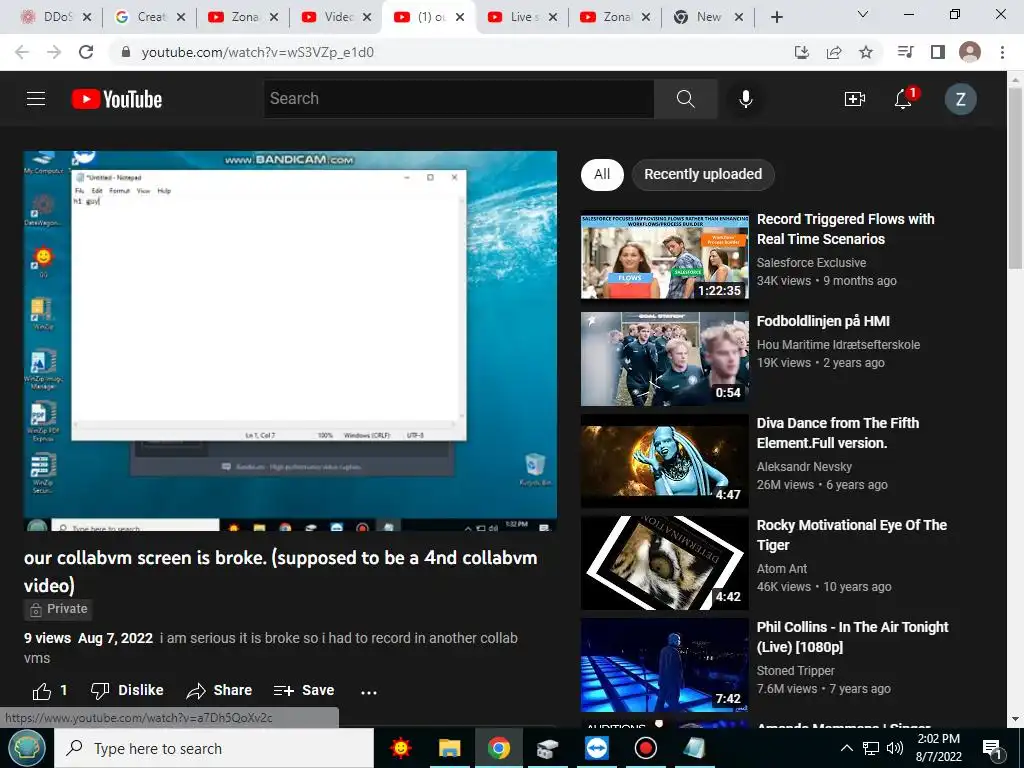Open the sun smiley taskbar app
1024x768 pixels.
pyautogui.click(x=400, y=748)
